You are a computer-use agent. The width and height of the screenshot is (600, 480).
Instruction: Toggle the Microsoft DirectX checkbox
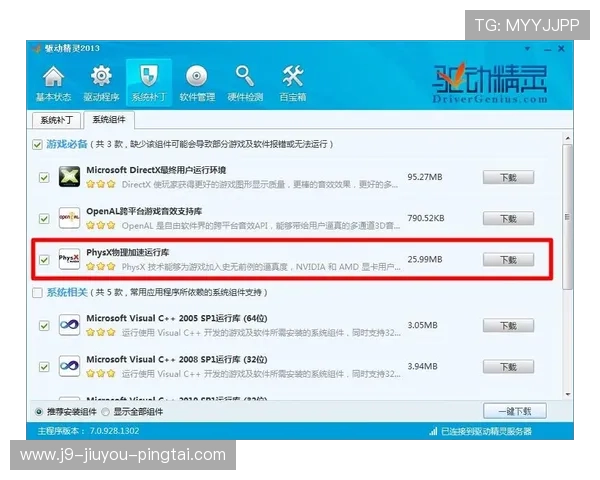click(x=44, y=178)
